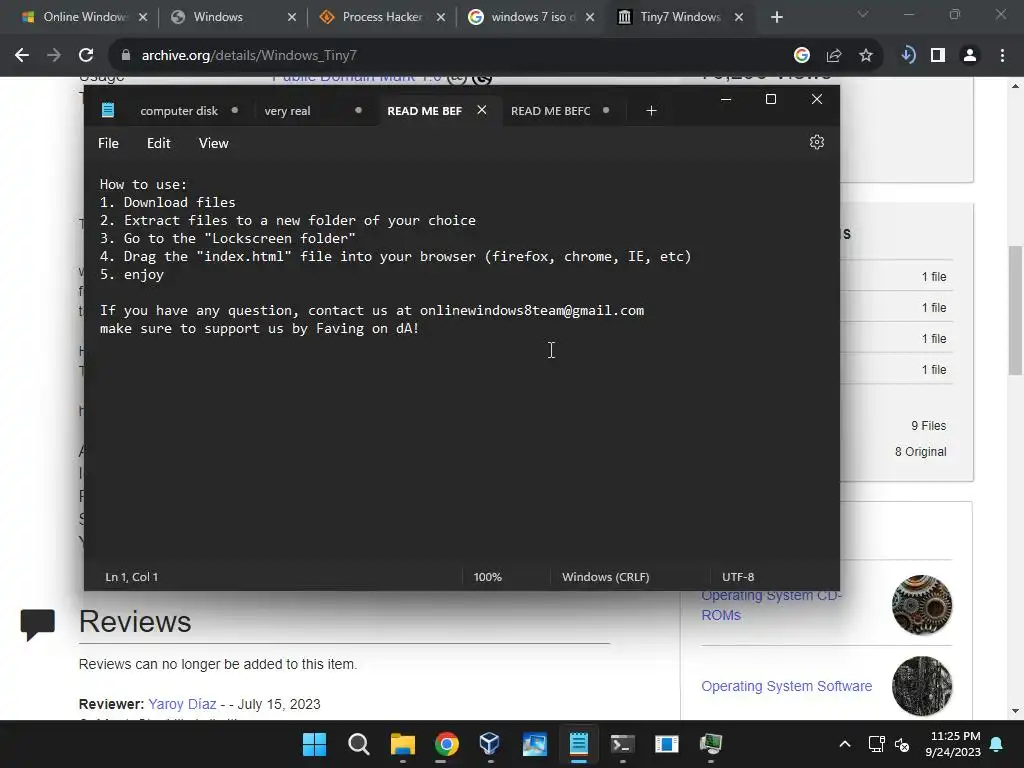Click the volume muted tray icon
1024x768 pixels.
(x=902, y=744)
